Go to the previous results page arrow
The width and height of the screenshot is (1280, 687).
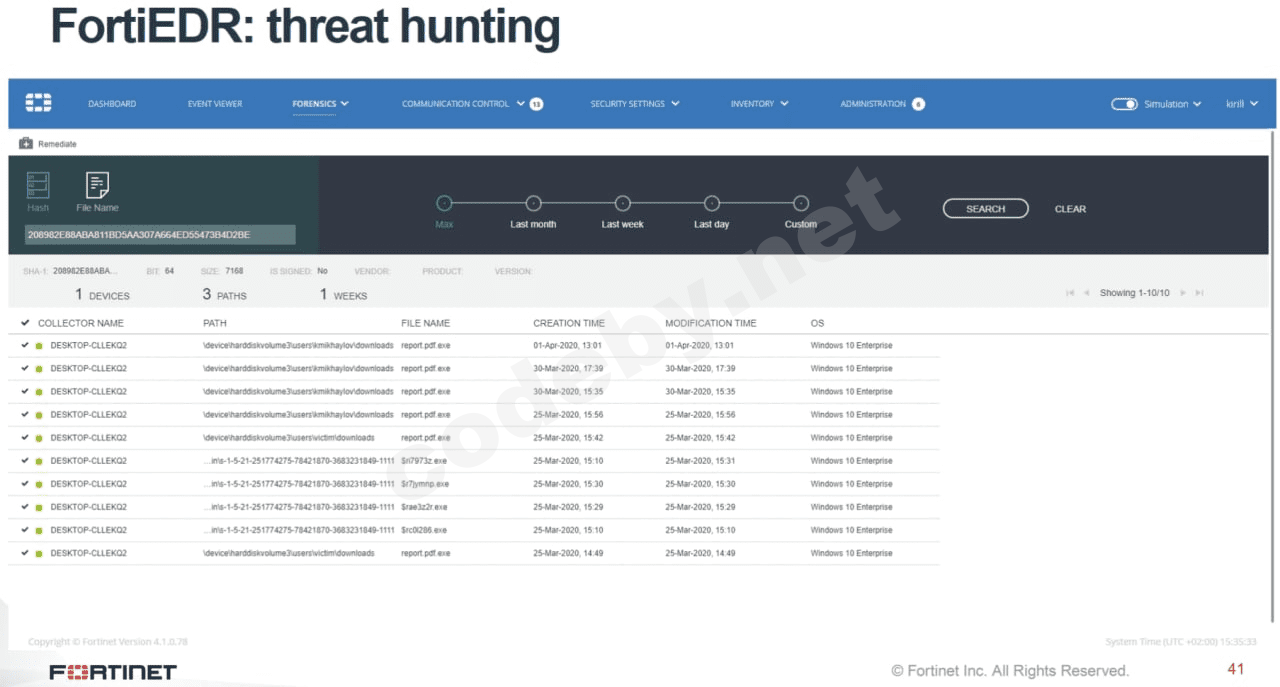[x=1086, y=293]
